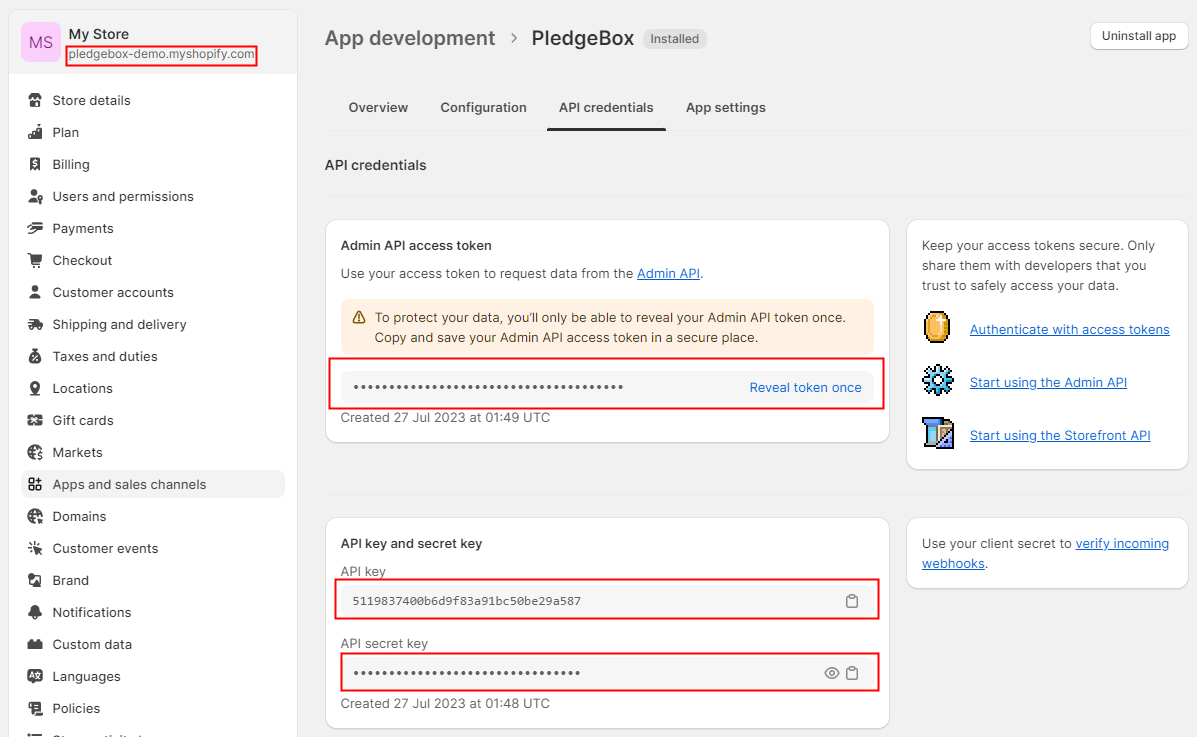This screenshot has width=1197, height=737.
Task: Click the Plan chart icon
Action: 35,132
